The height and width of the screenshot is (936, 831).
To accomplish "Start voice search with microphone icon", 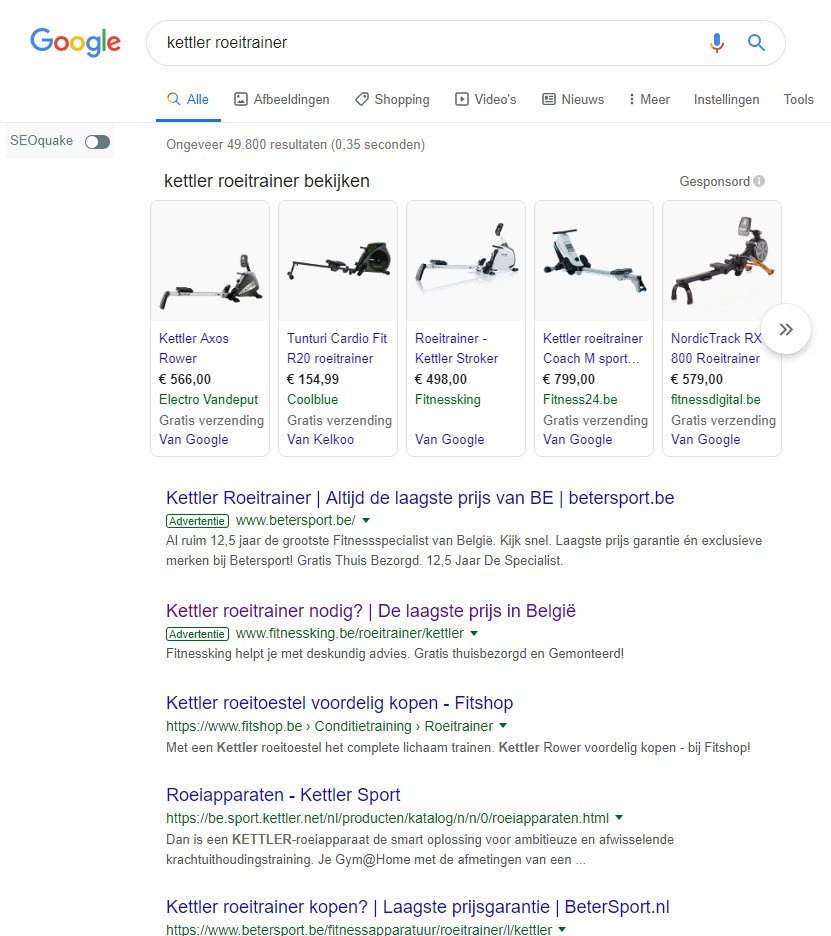I will (x=717, y=42).
